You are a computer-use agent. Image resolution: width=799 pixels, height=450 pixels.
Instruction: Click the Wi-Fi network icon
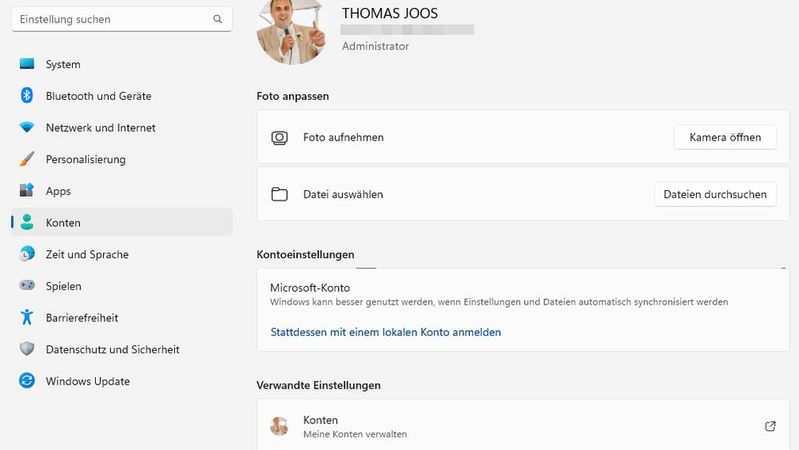pos(27,127)
